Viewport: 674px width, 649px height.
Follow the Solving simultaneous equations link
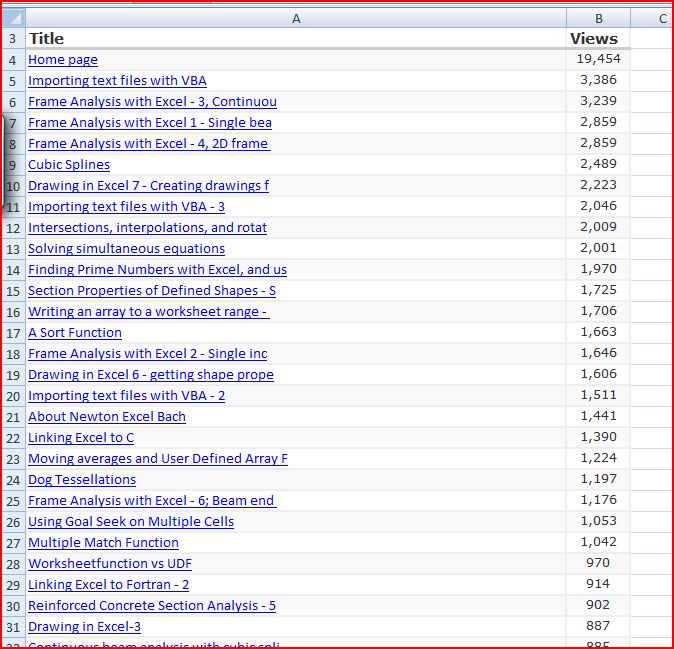(126, 249)
